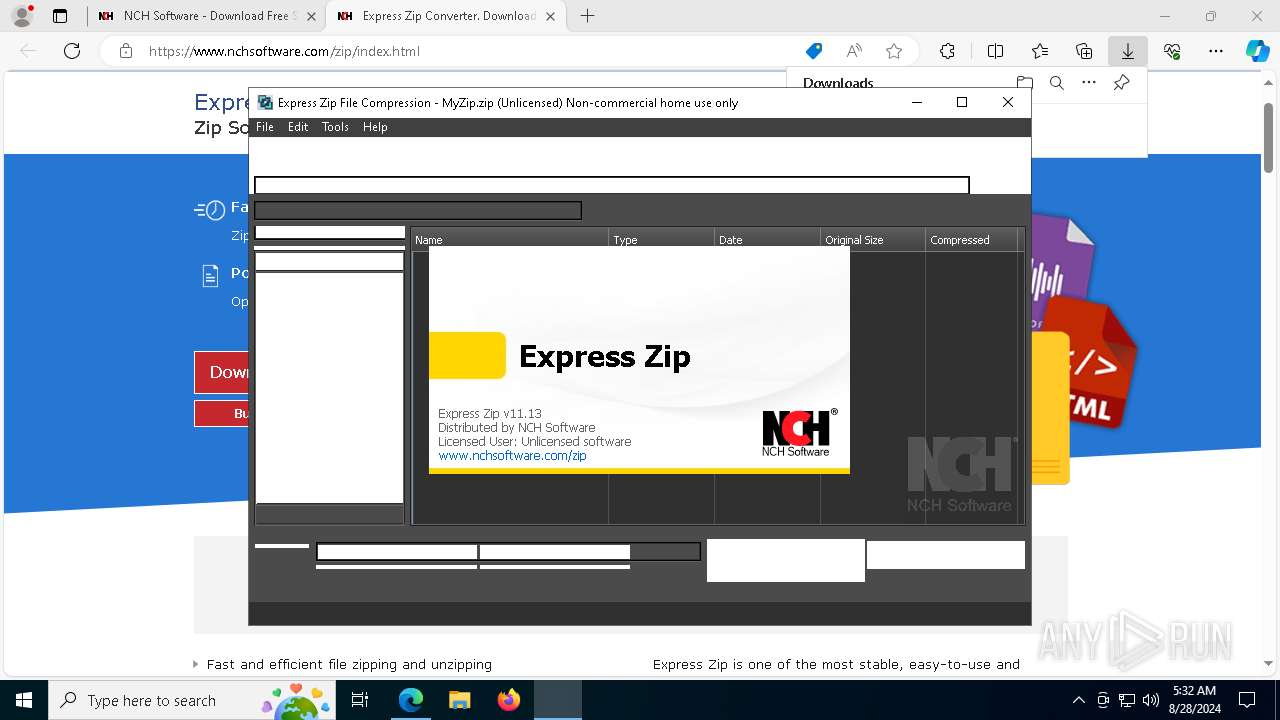The width and height of the screenshot is (1280, 720).
Task: Open the Tools menu in Express Zip
Action: (335, 127)
